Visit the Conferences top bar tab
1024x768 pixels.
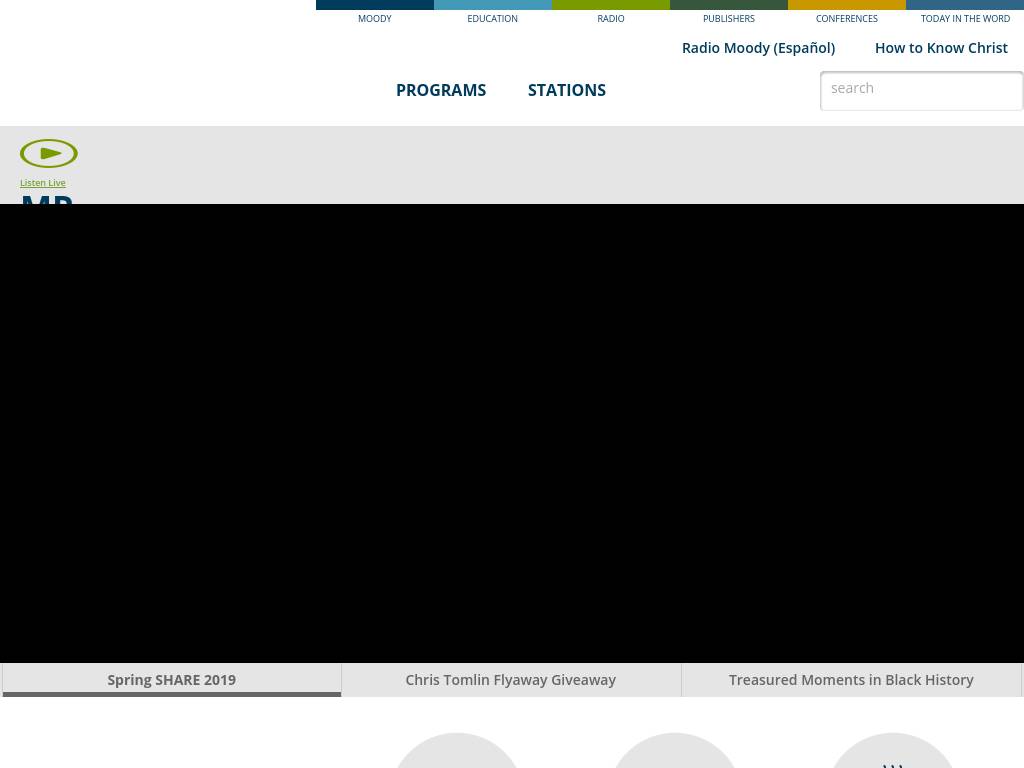point(846,14)
